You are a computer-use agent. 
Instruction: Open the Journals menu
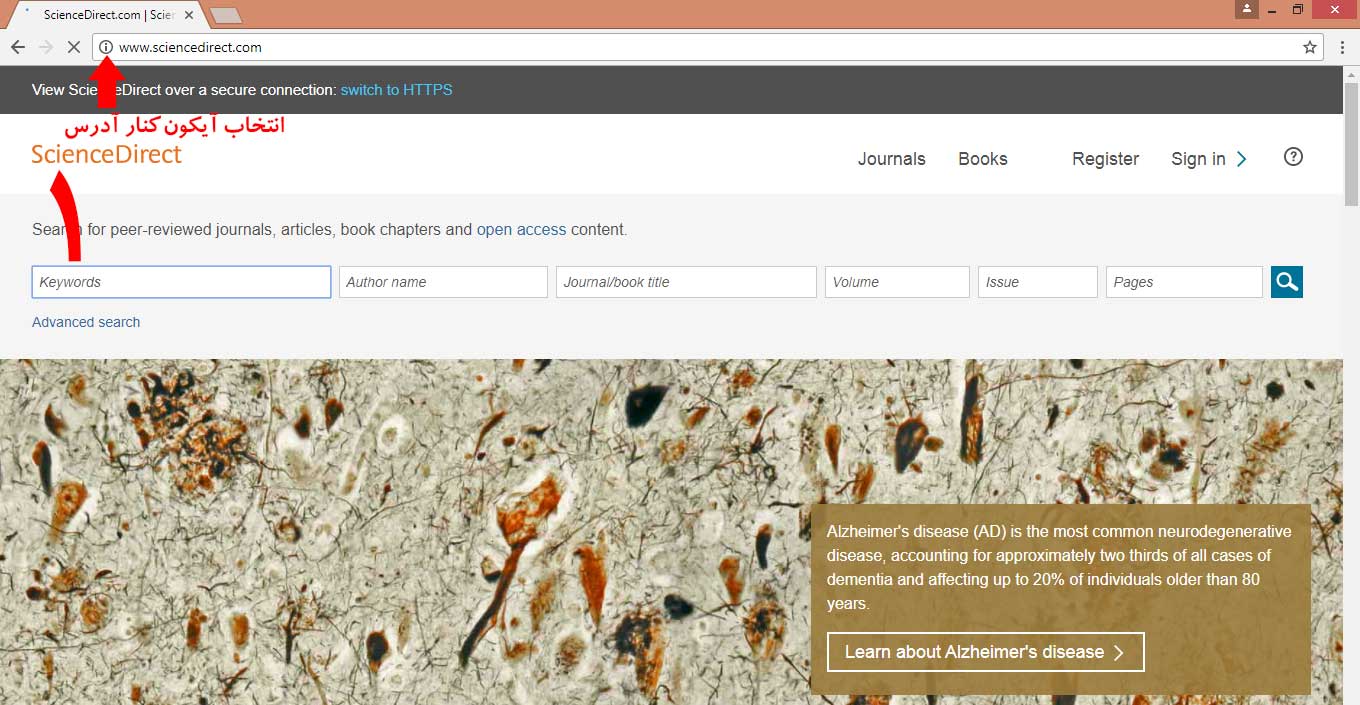pyautogui.click(x=891, y=159)
